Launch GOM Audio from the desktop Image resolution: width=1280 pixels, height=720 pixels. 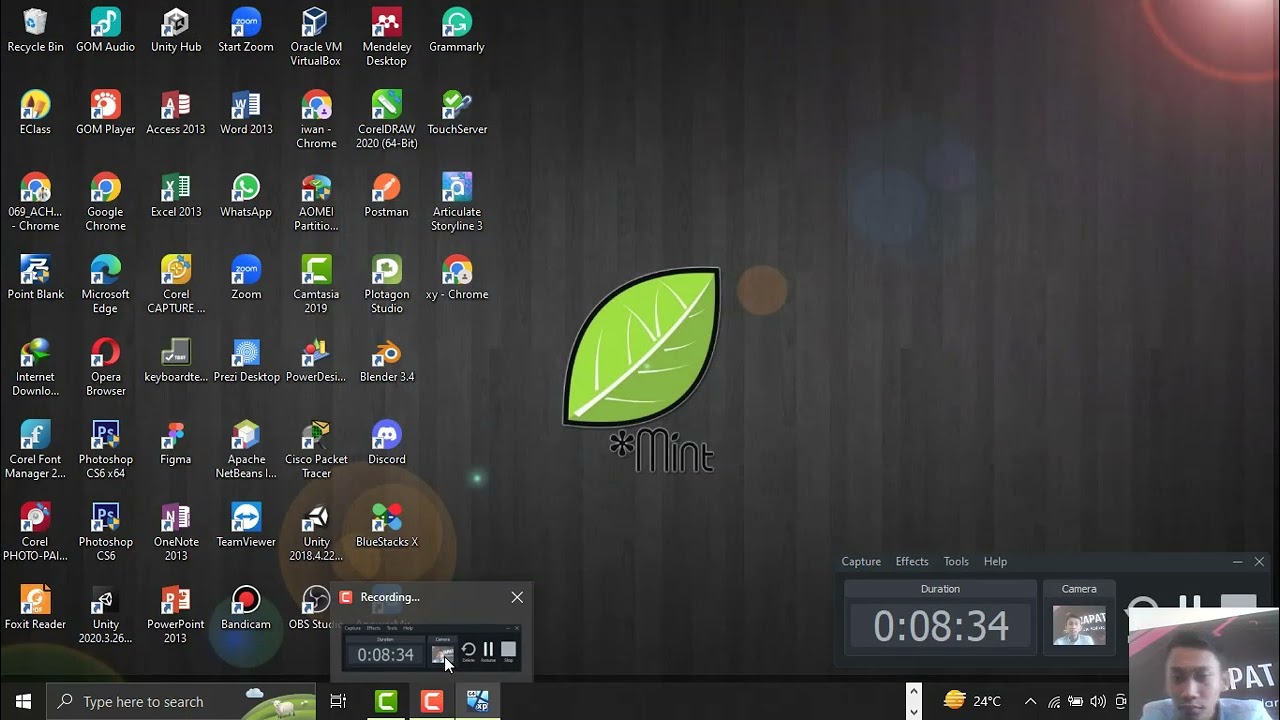point(105,31)
